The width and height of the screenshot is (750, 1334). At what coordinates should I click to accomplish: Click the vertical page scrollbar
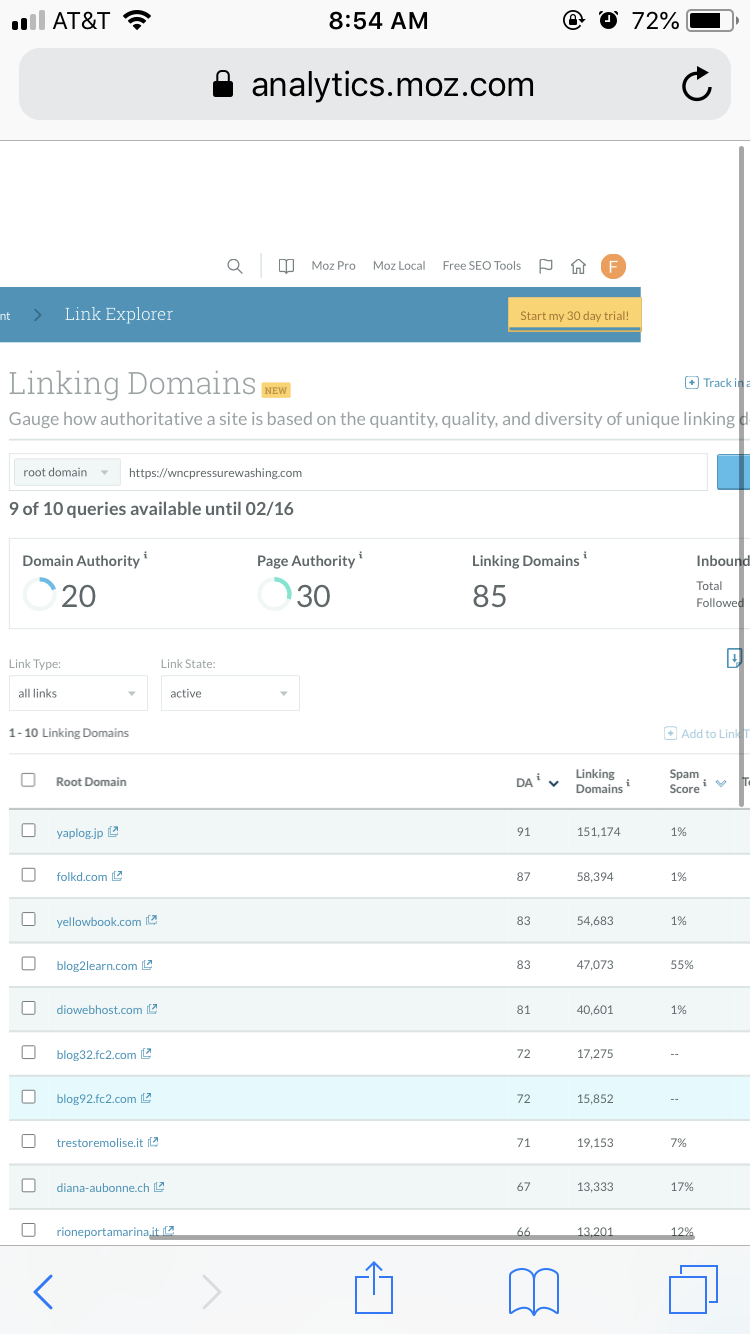tap(741, 475)
